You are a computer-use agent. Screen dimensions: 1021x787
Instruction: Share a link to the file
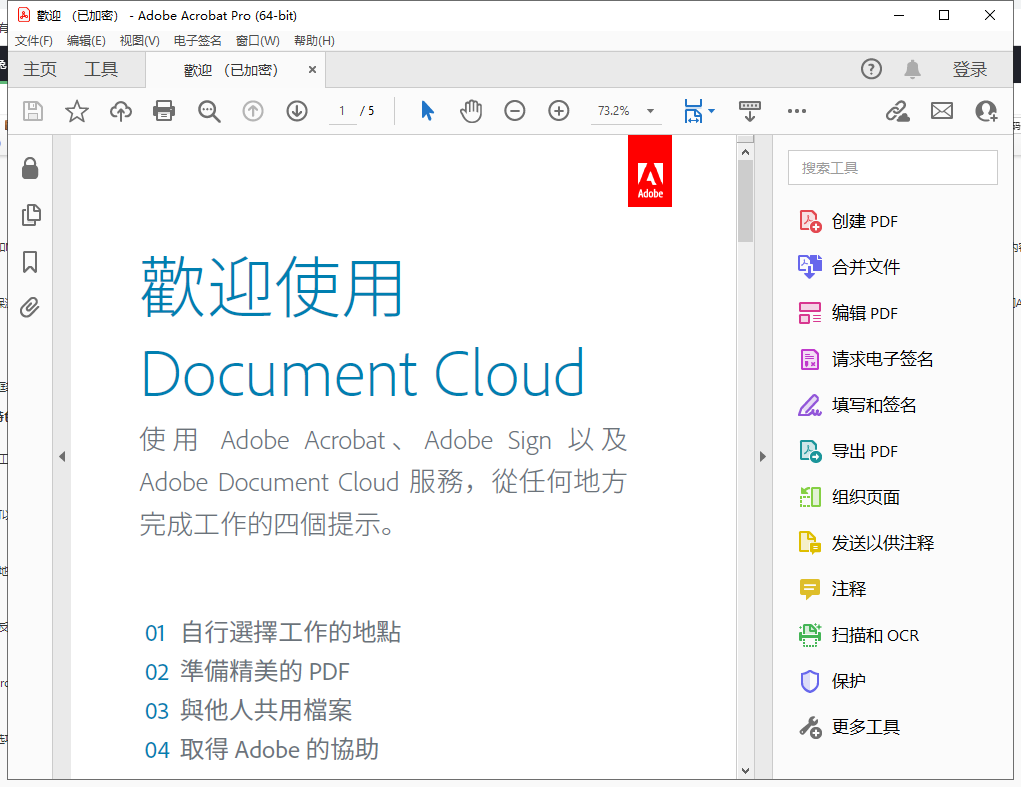tap(897, 111)
